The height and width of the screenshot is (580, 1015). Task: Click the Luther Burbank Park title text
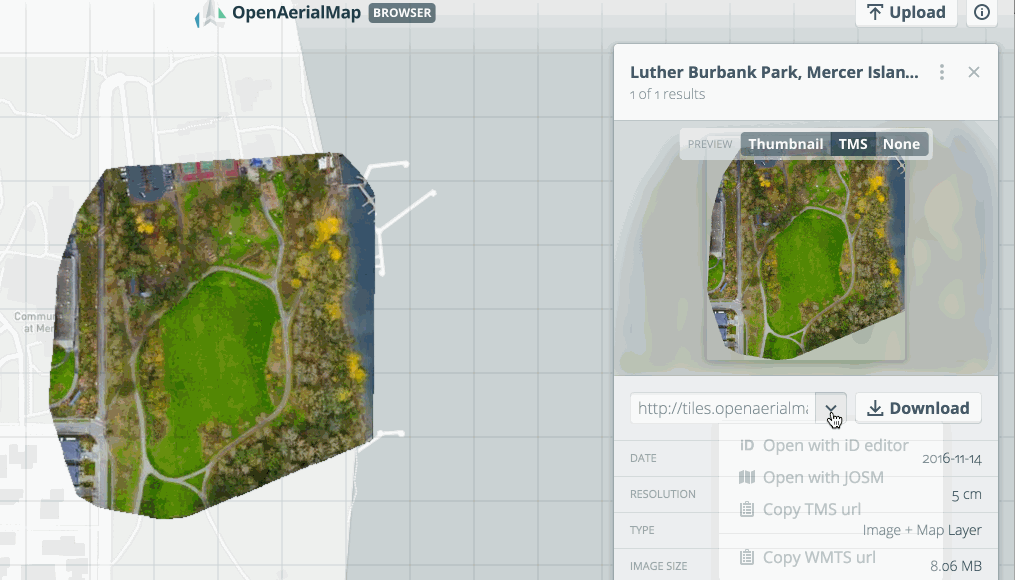[773, 73]
